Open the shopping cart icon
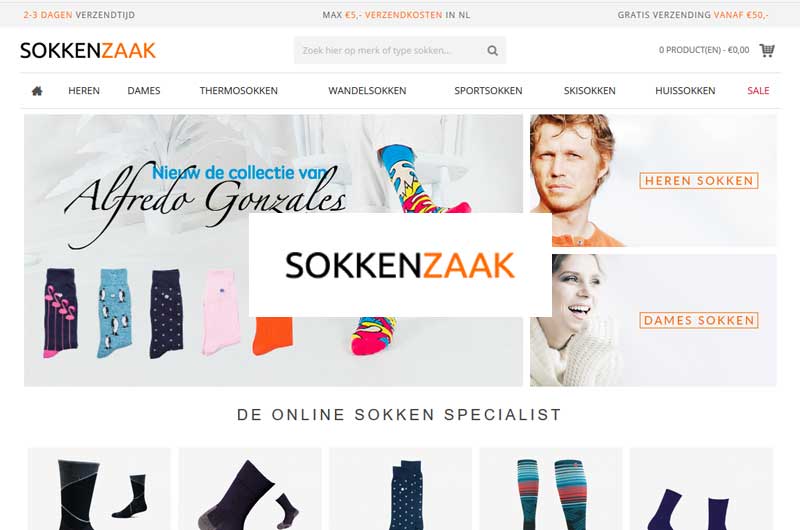The image size is (800, 530). tap(767, 50)
